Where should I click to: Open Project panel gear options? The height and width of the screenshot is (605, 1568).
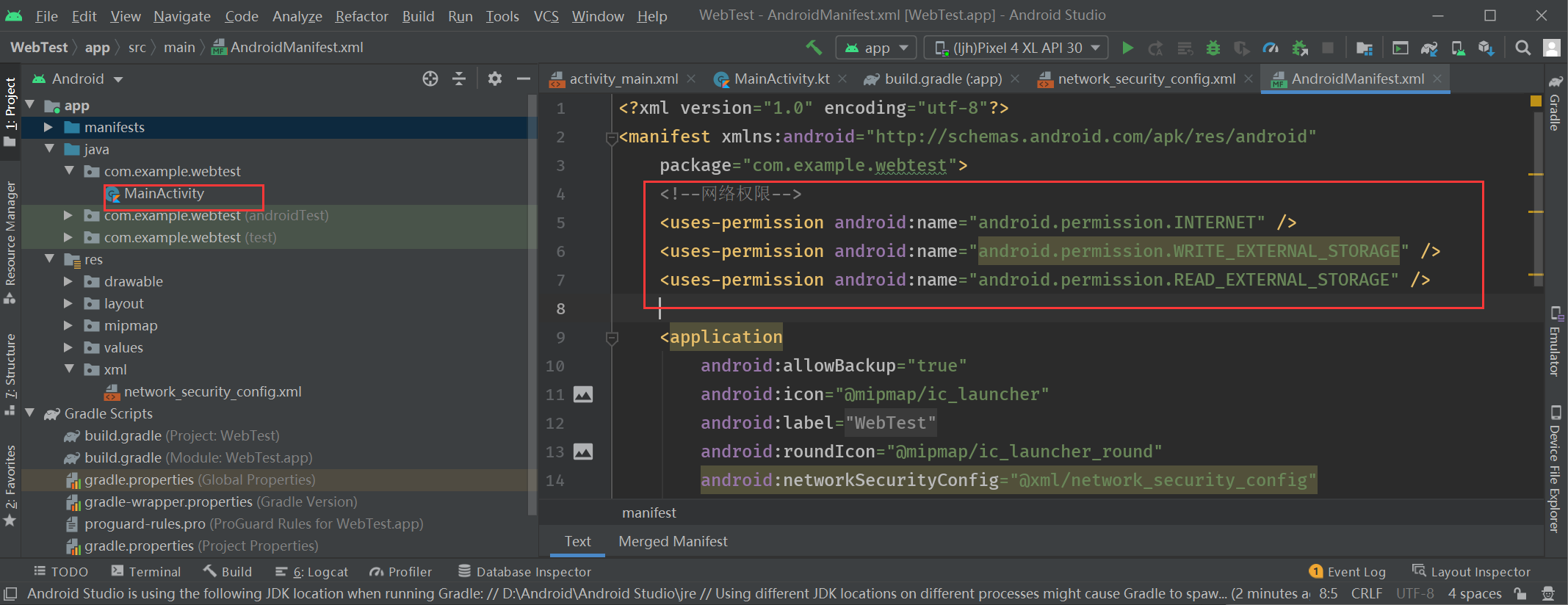[495, 79]
